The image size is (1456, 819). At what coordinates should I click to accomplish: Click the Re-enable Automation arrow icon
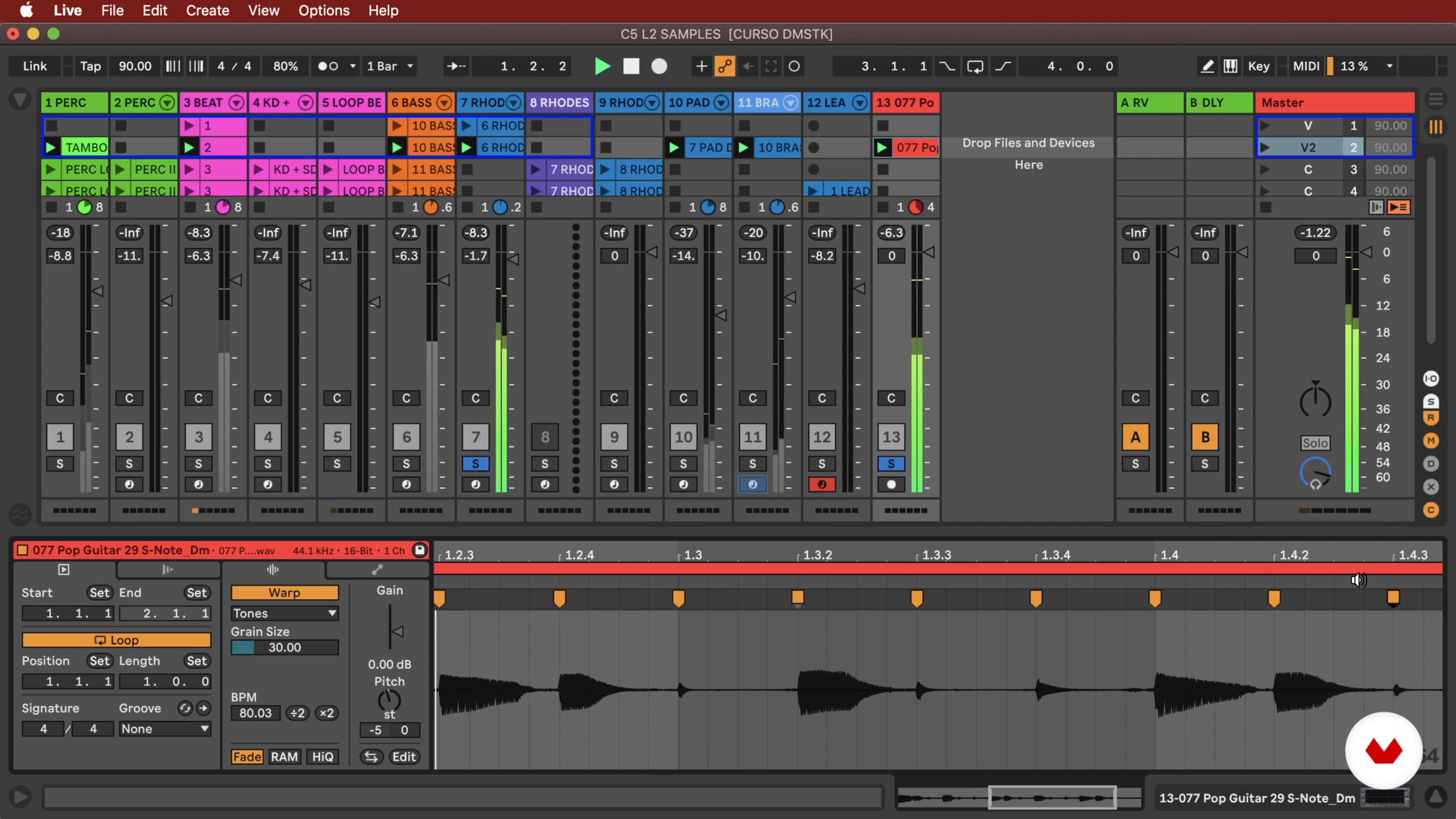coord(748,66)
